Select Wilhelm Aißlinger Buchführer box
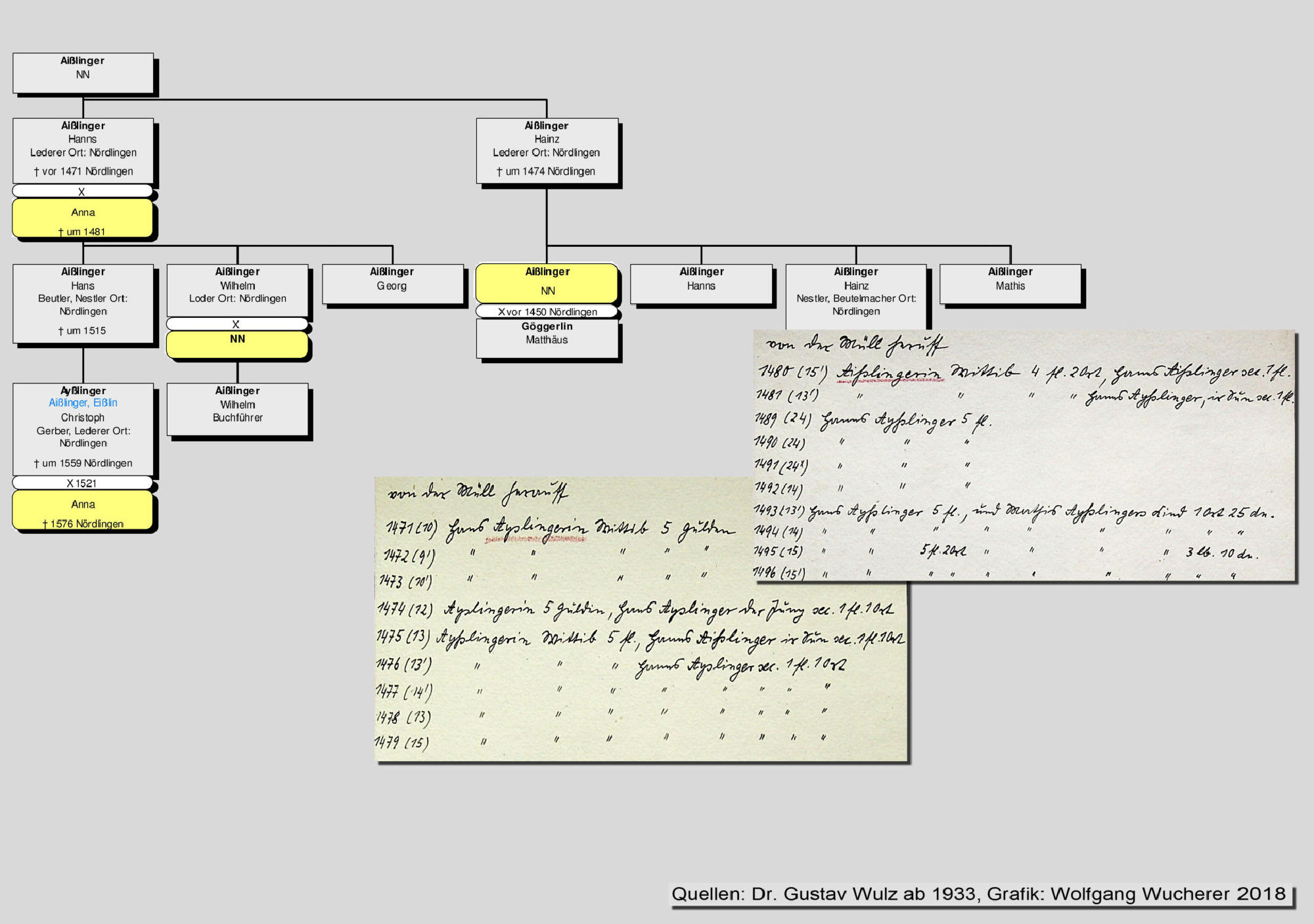Viewport: 1314px width, 924px height. tap(237, 408)
